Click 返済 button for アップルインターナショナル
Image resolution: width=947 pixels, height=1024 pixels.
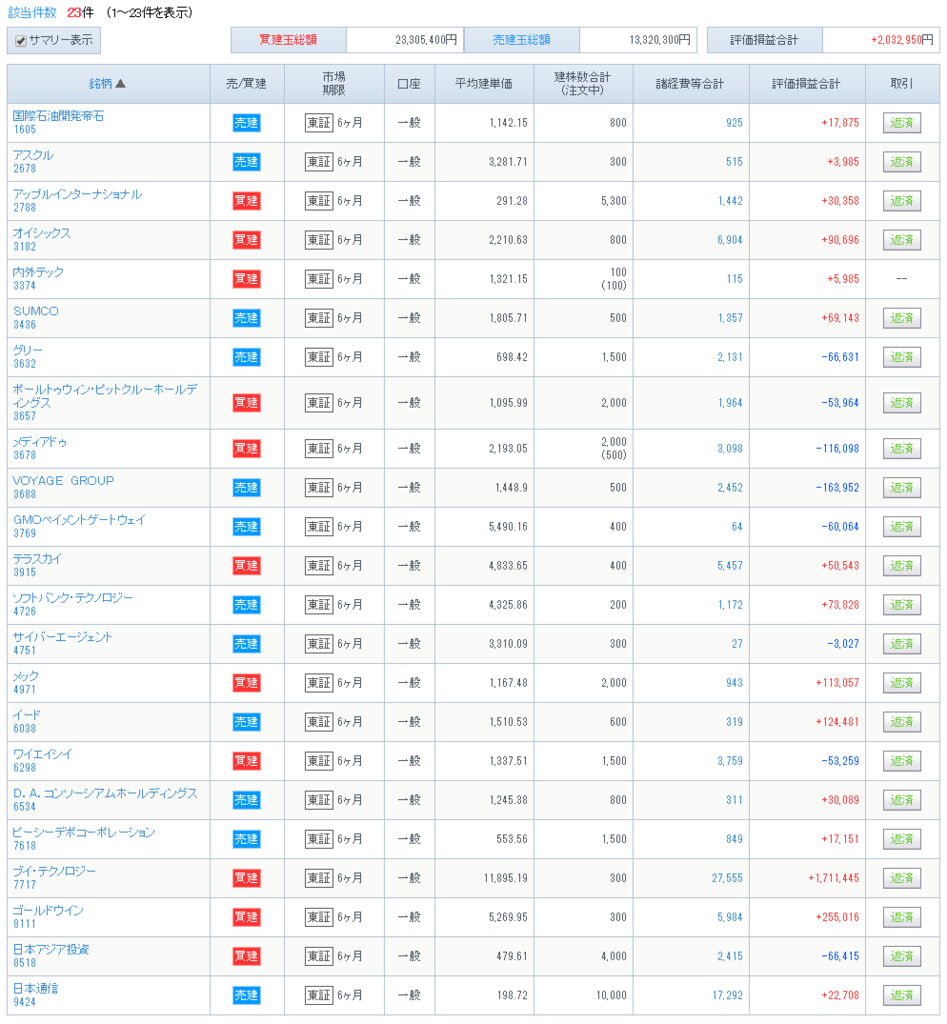point(901,201)
